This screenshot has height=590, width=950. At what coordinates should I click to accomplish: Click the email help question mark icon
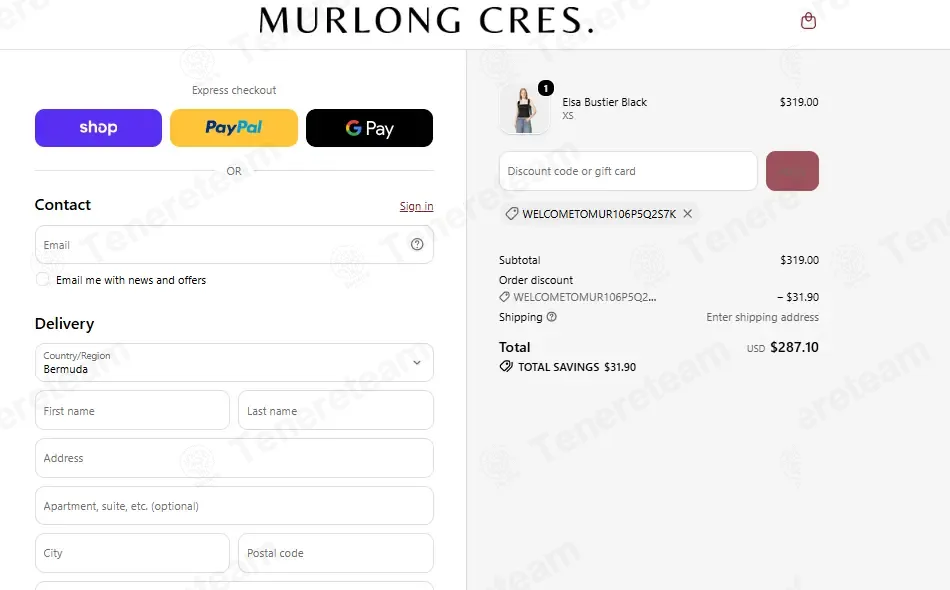[x=417, y=244]
